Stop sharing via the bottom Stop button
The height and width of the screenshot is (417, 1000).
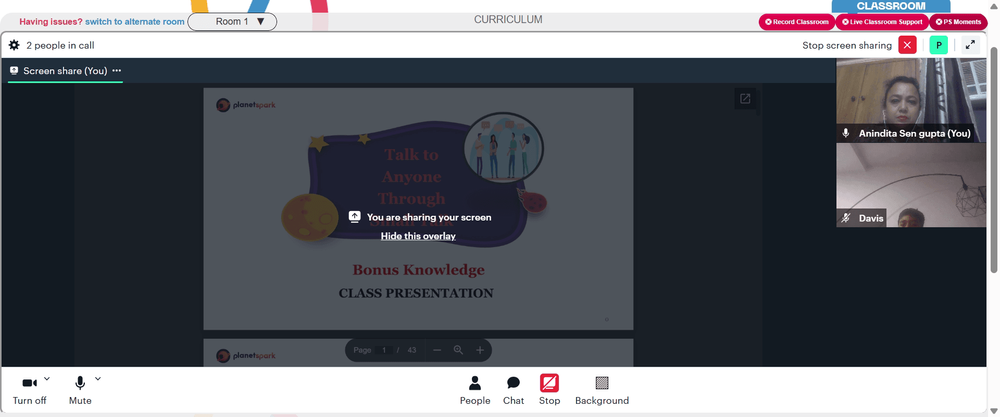(549, 390)
